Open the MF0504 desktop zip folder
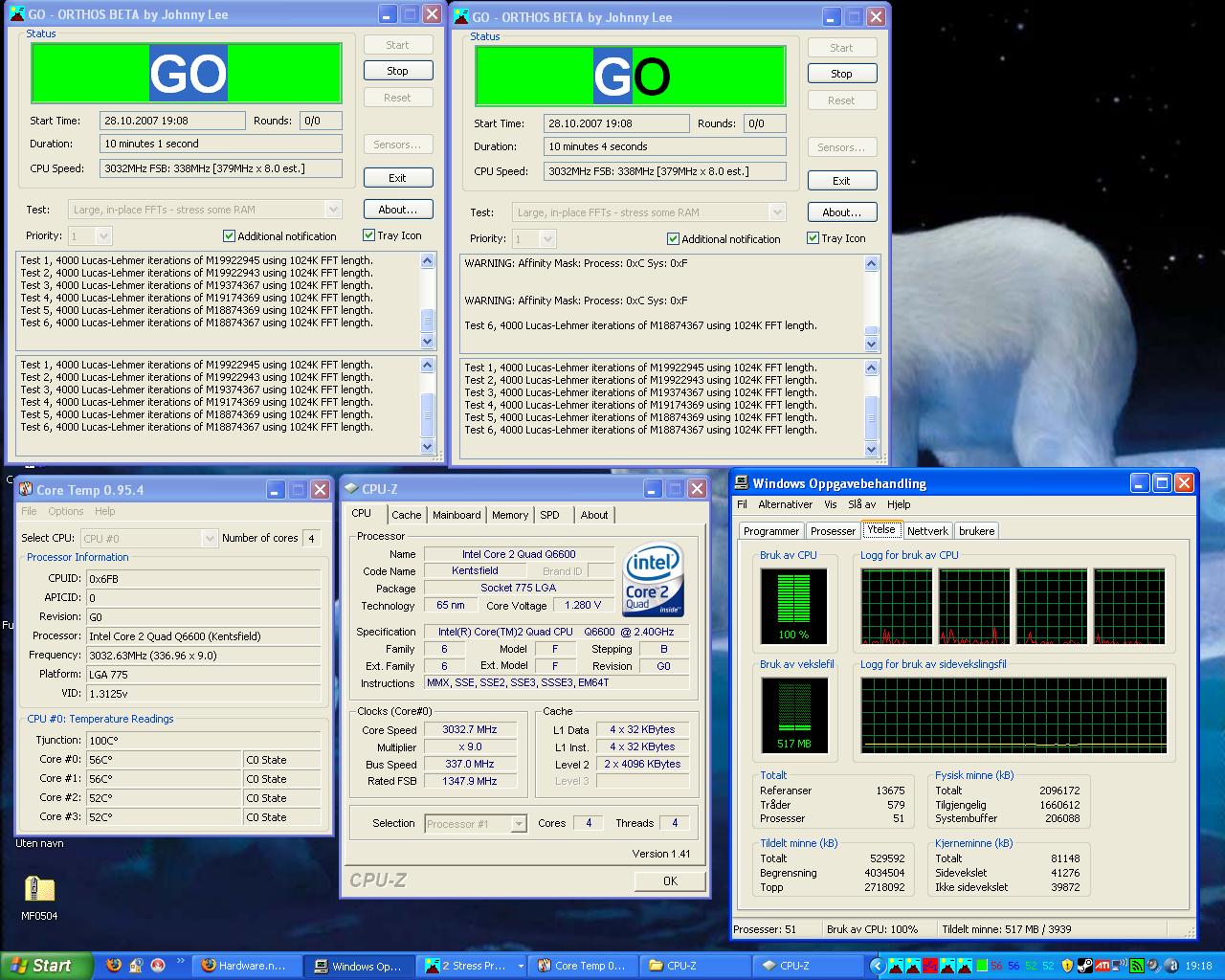Screen dimensions: 1225x980 39,898
